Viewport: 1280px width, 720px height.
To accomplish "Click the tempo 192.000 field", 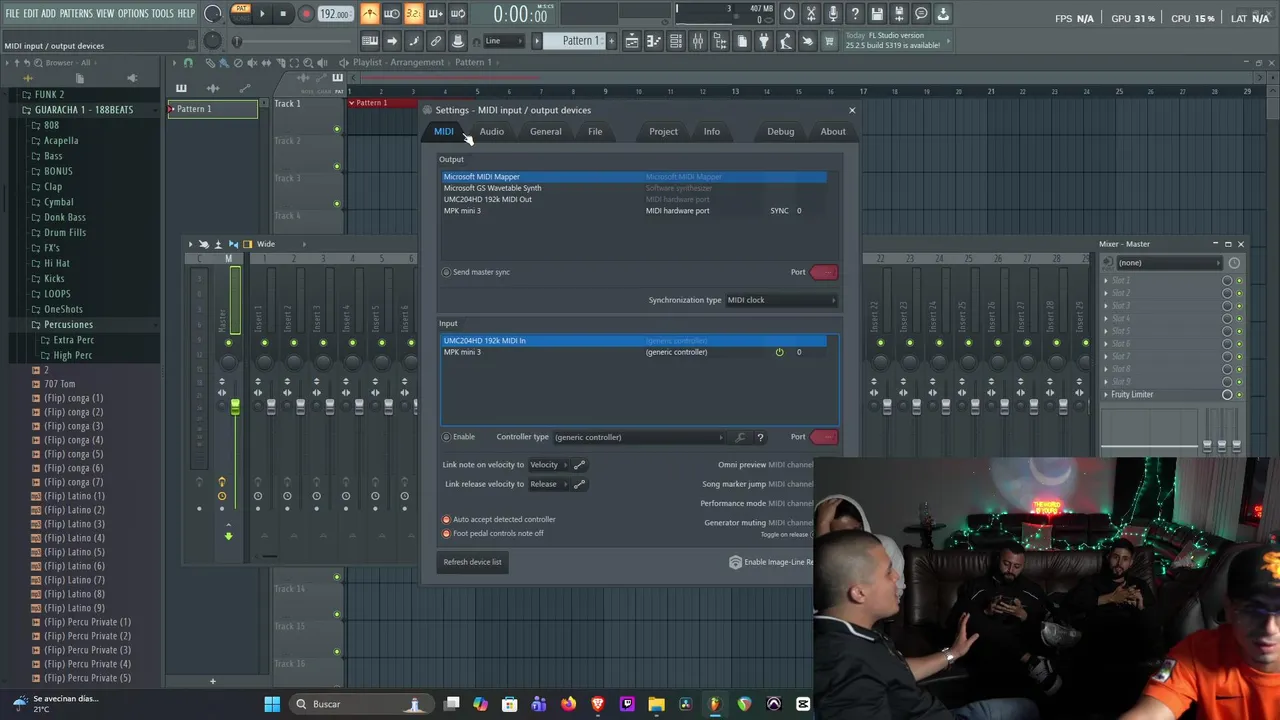I will [x=335, y=14].
